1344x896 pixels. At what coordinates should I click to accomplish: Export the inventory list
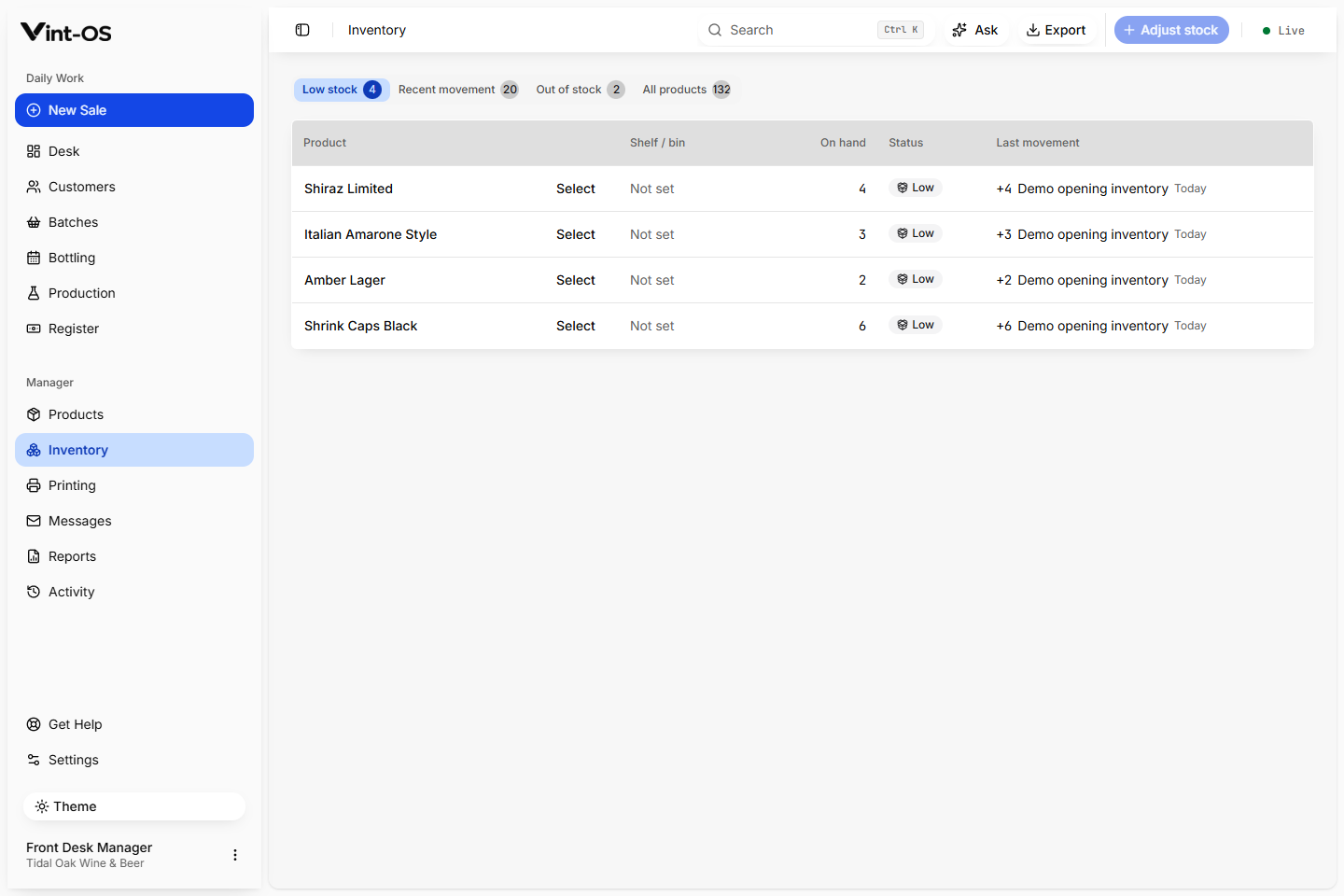[1056, 30]
